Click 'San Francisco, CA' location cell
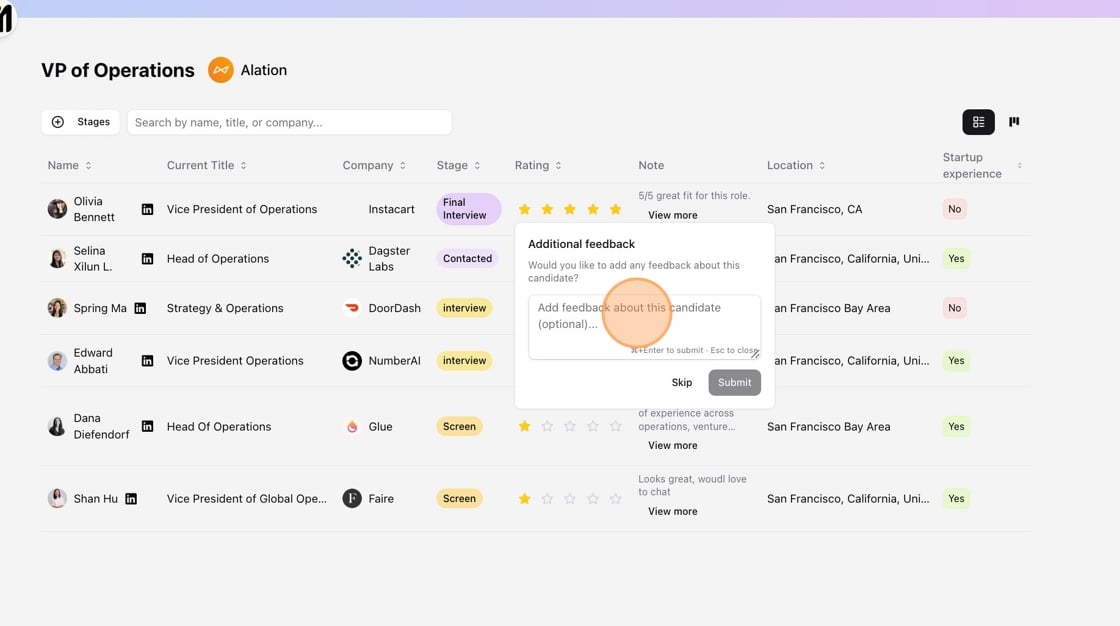Viewport: 1120px width, 626px height. click(814, 209)
